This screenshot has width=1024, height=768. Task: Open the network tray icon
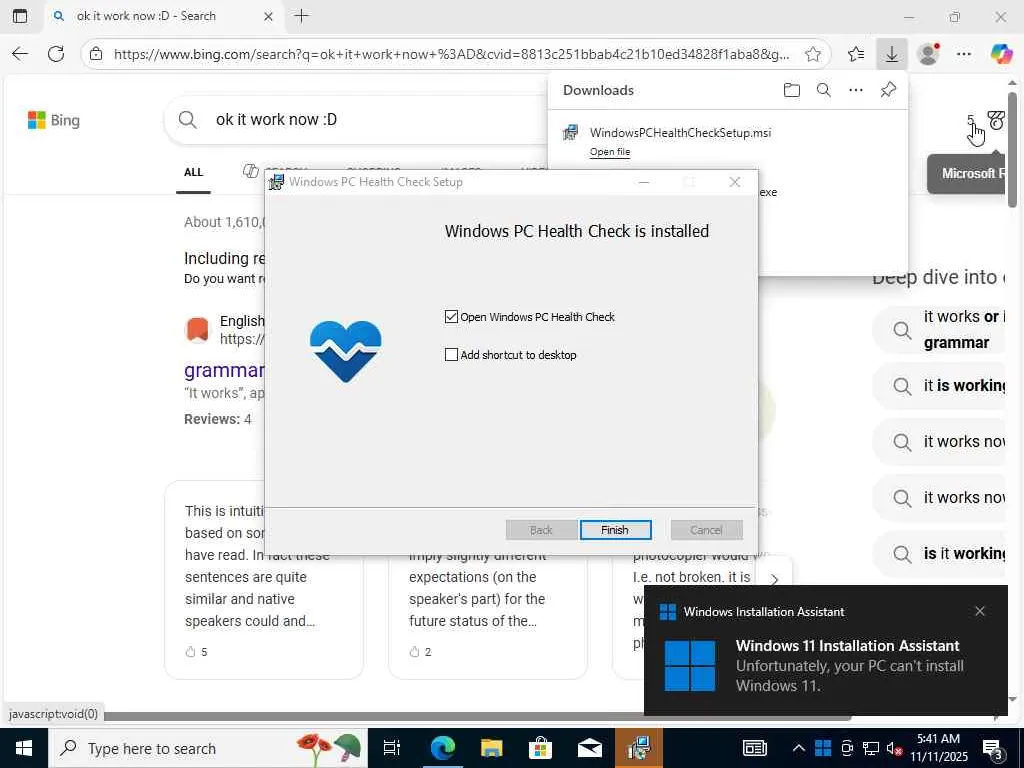871,748
